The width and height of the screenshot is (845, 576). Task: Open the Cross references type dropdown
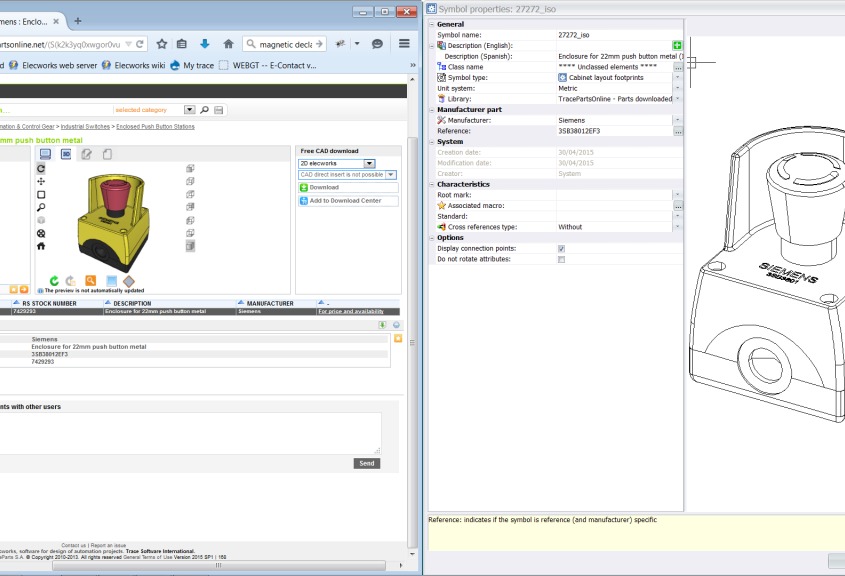click(x=677, y=227)
